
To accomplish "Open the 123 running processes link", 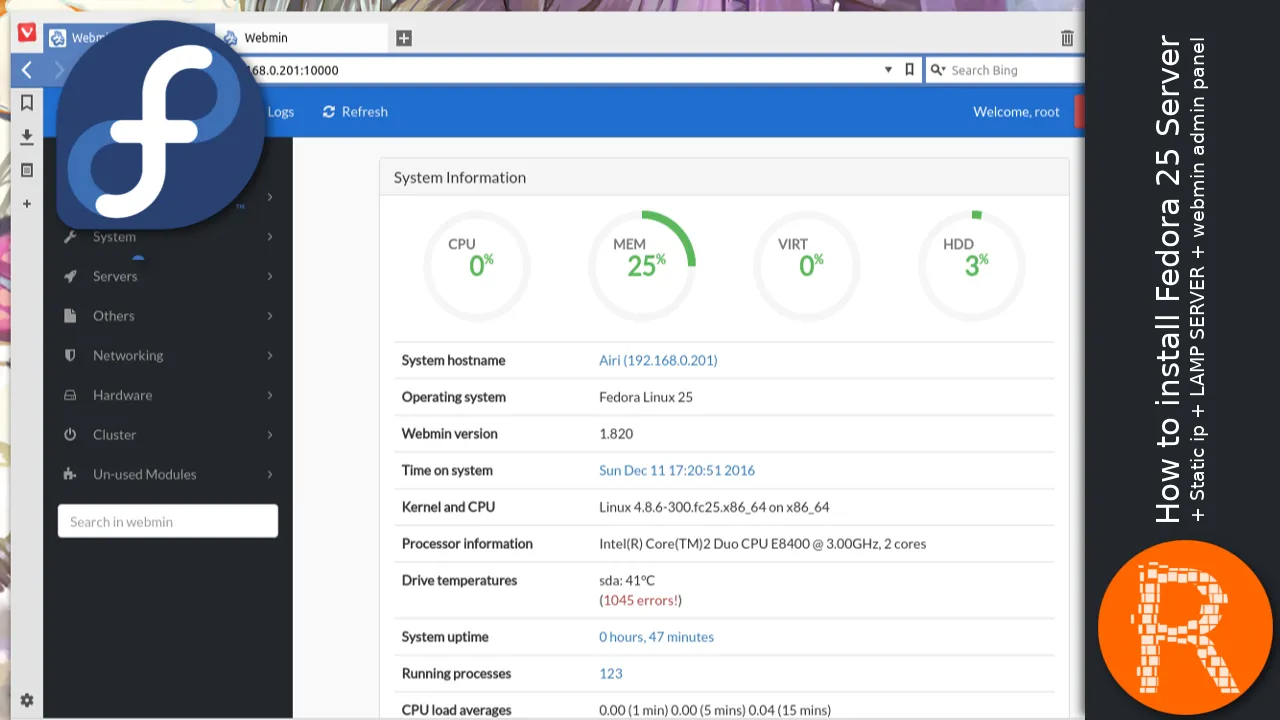I will (611, 674).
